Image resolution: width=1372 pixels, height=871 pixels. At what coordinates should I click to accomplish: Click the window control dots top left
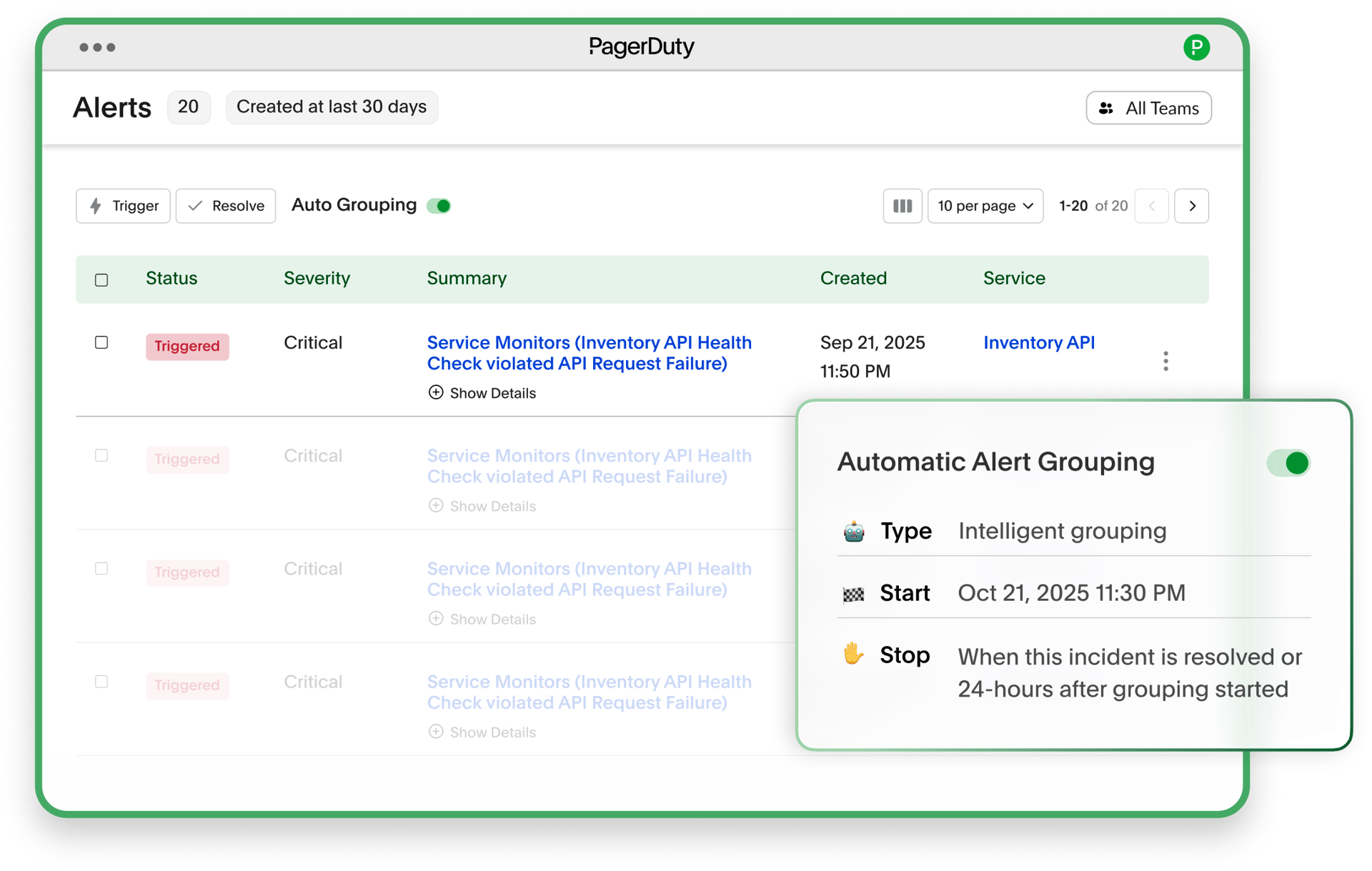[97, 47]
